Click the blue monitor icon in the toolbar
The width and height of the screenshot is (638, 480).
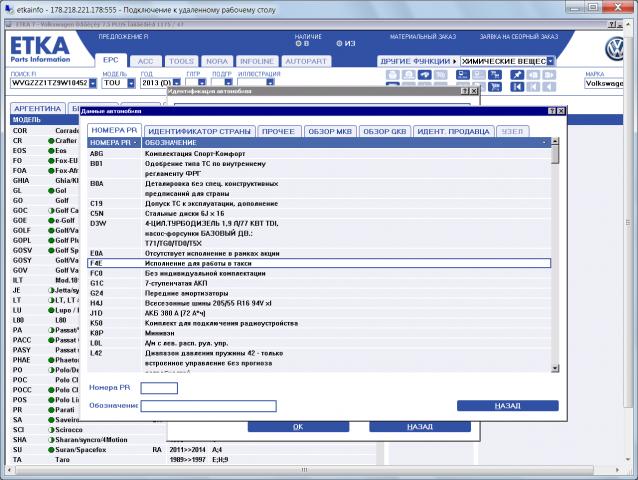point(463,75)
